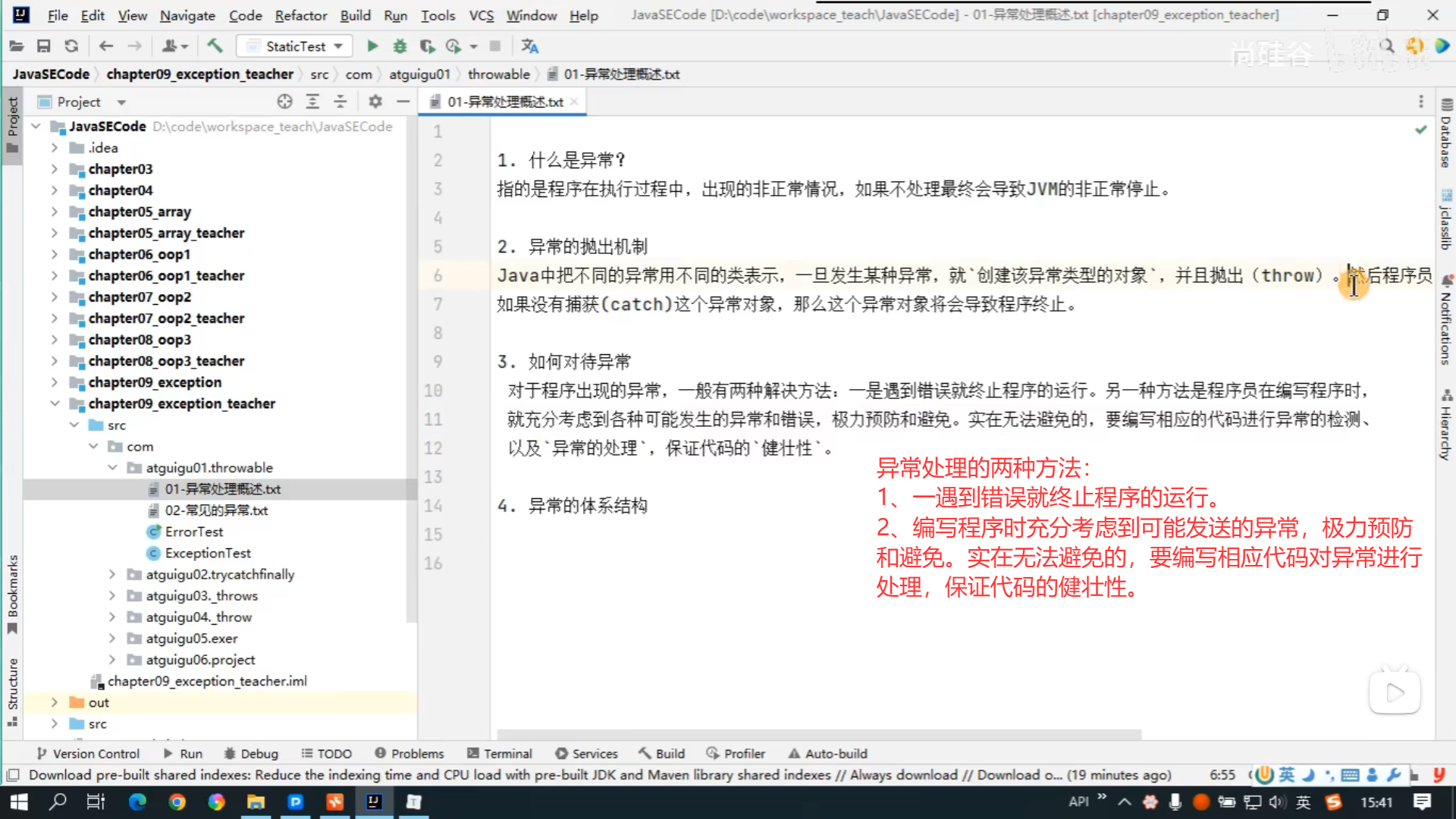Open the Refactor menu
The width and height of the screenshot is (1456, 819).
pos(300,15)
